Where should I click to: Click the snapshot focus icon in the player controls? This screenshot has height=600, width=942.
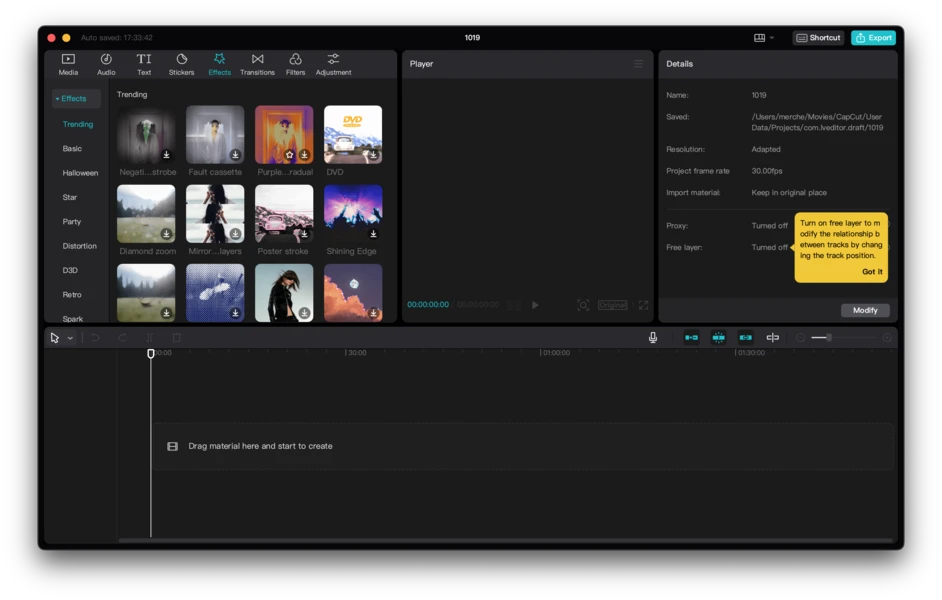(583, 305)
